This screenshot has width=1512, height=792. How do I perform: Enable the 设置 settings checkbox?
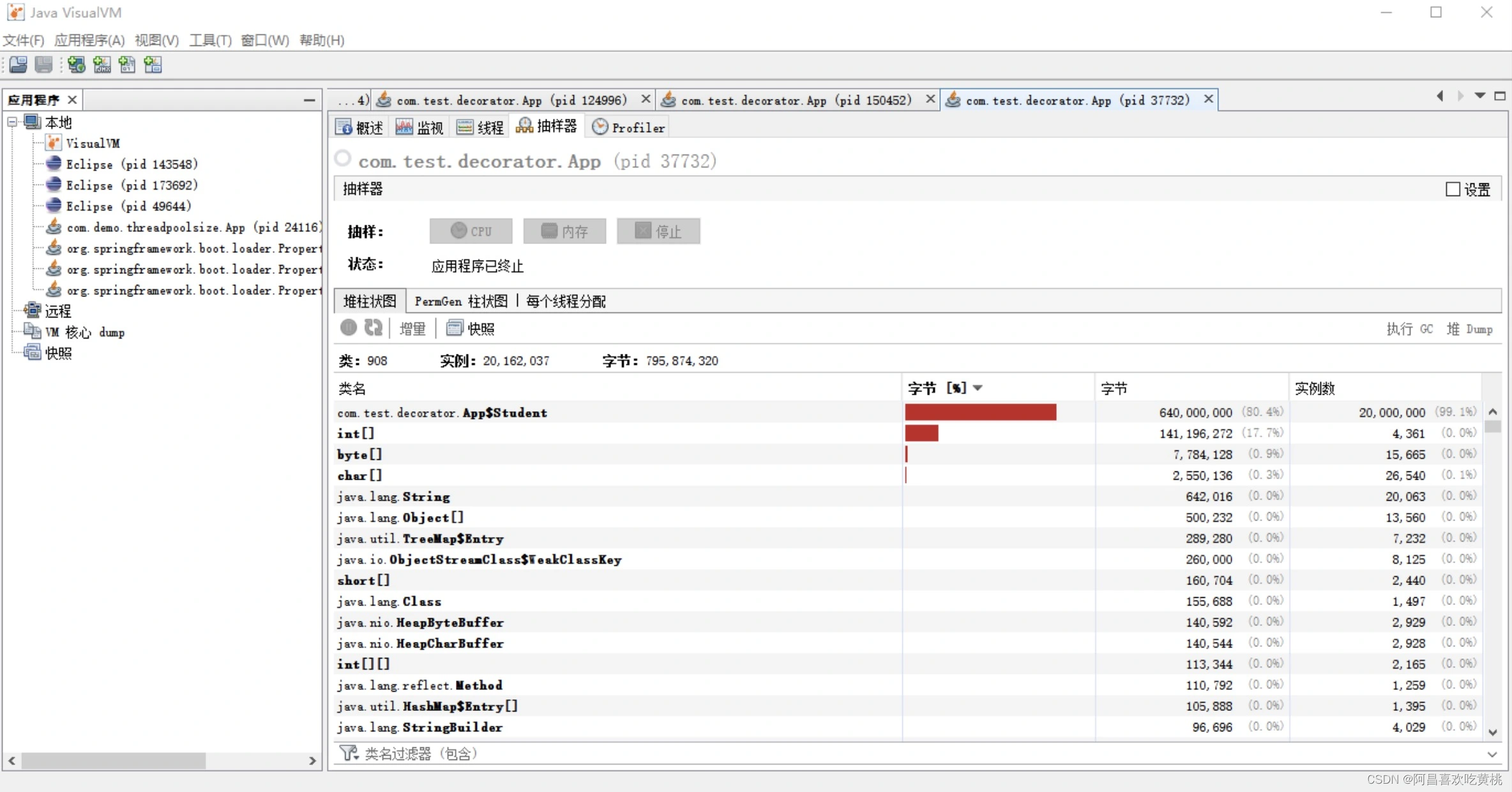[1453, 188]
